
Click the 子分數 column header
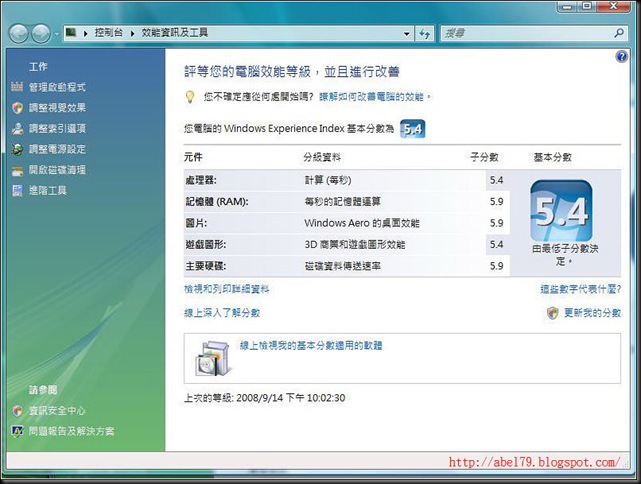tap(484, 157)
